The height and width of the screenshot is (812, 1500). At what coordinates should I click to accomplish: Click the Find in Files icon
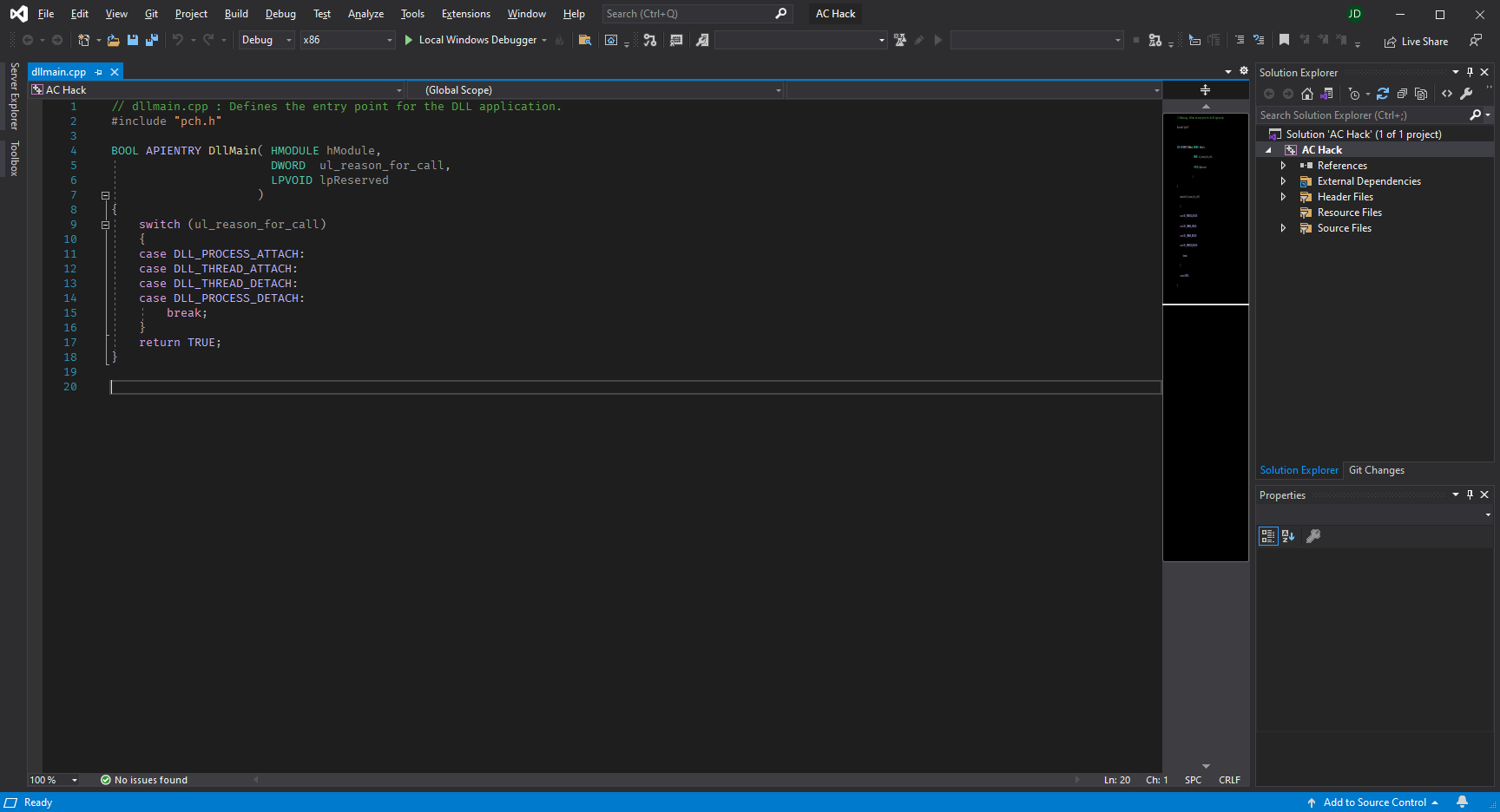click(x=585, y=40)
